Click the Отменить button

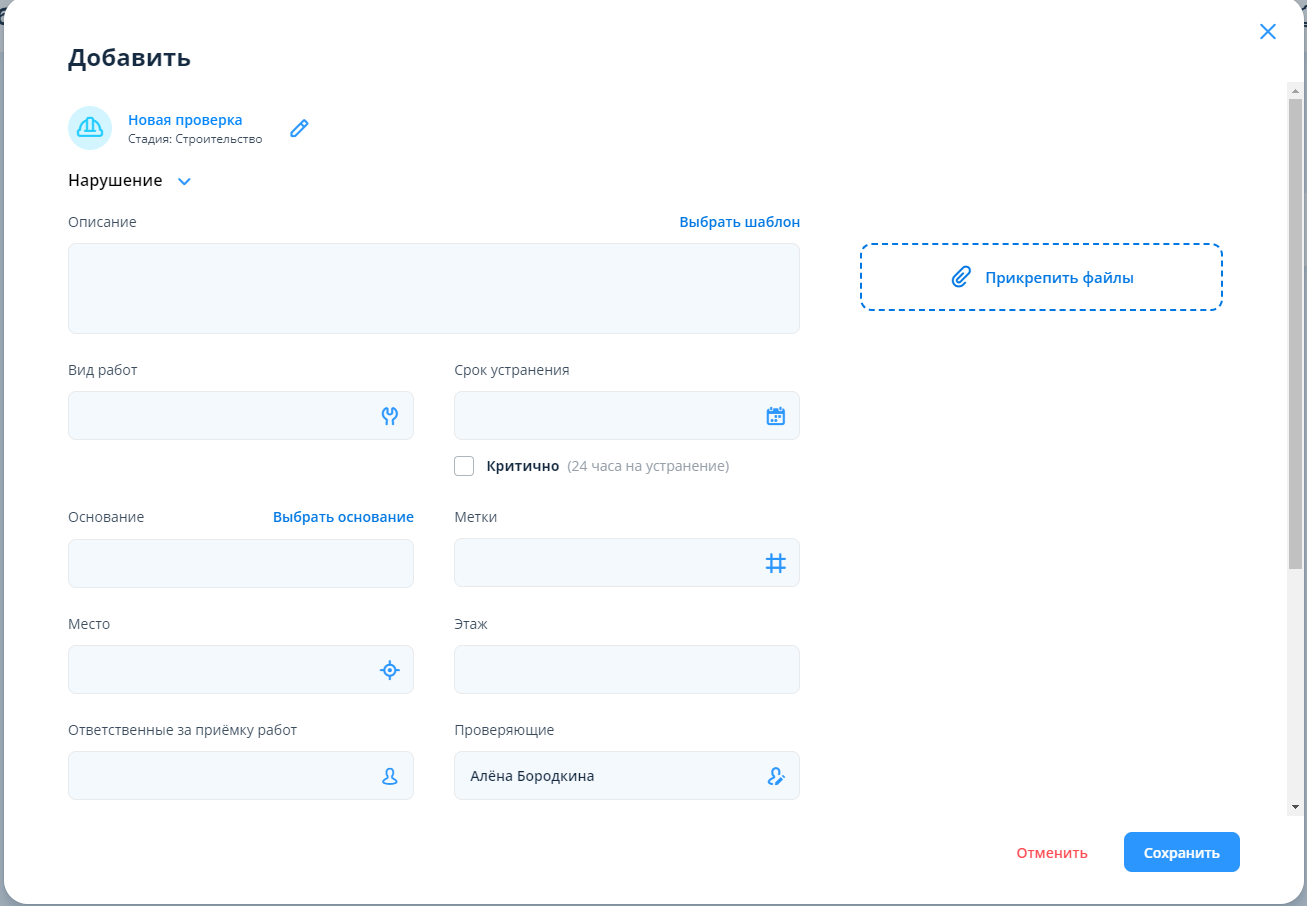[1052, 853]
